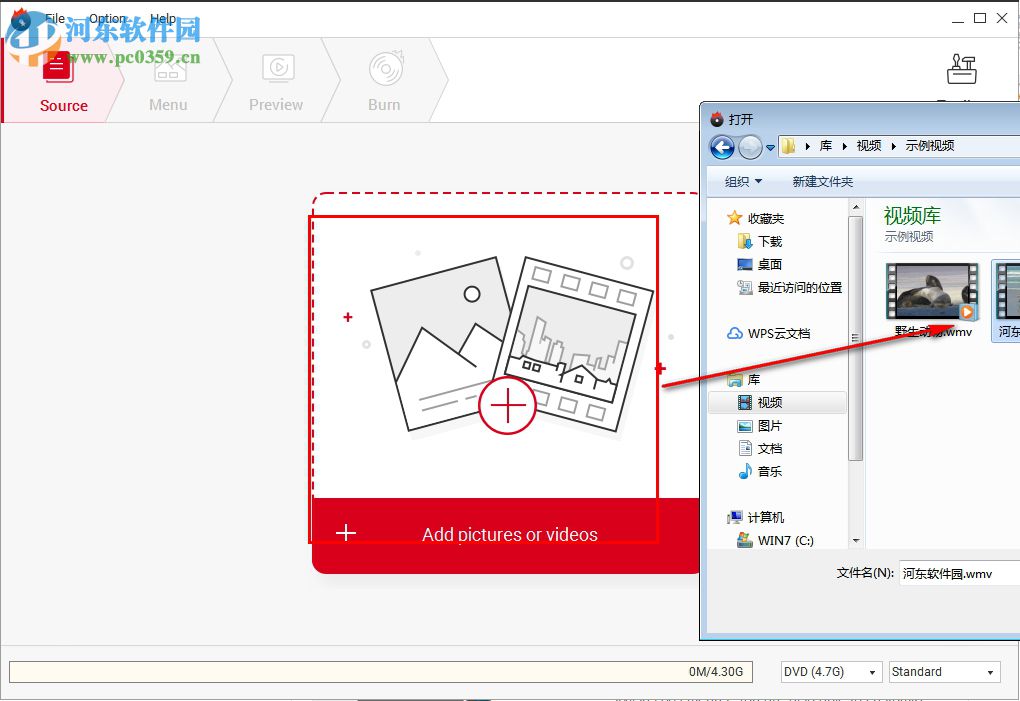The height and width of the screenshot is (701, 1020).
Task: Open the Standard quality dropdown
Action: click(942, 671)
